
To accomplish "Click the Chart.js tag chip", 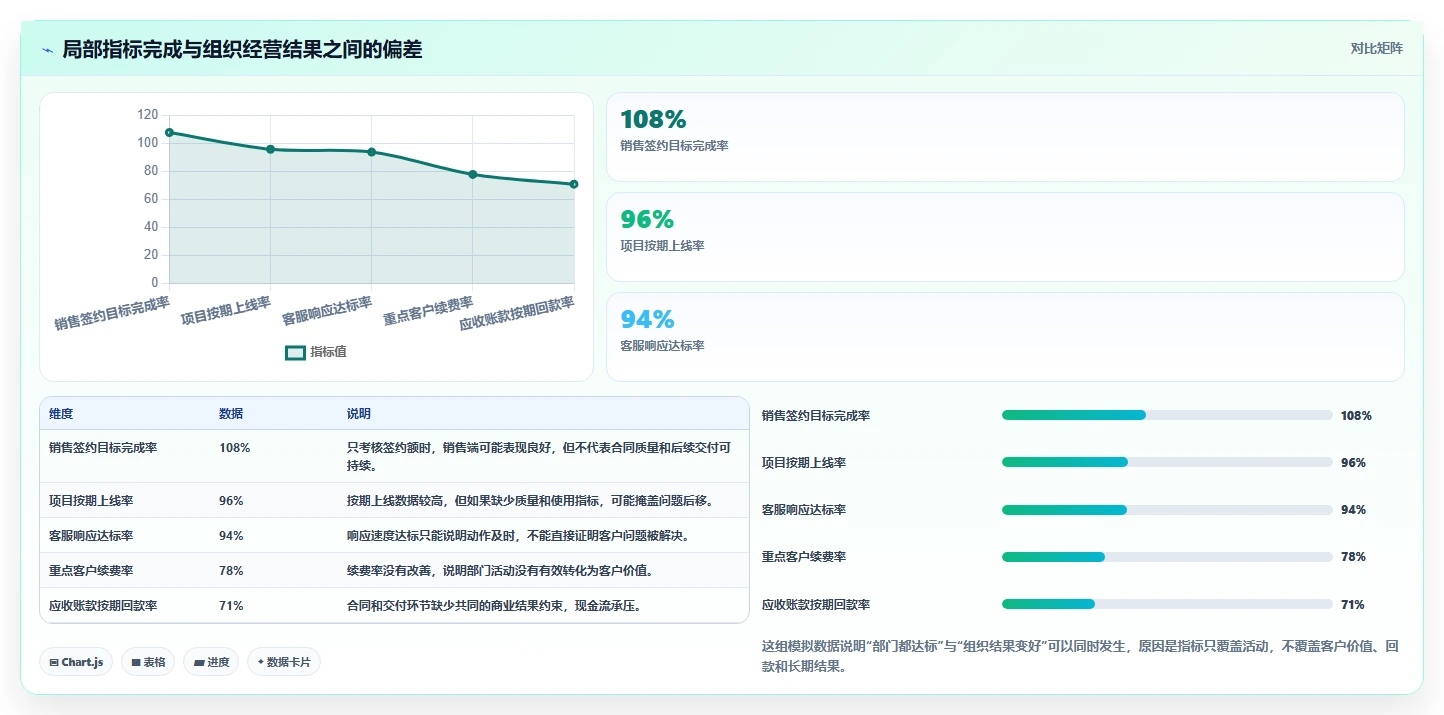I will coord(76,662).
